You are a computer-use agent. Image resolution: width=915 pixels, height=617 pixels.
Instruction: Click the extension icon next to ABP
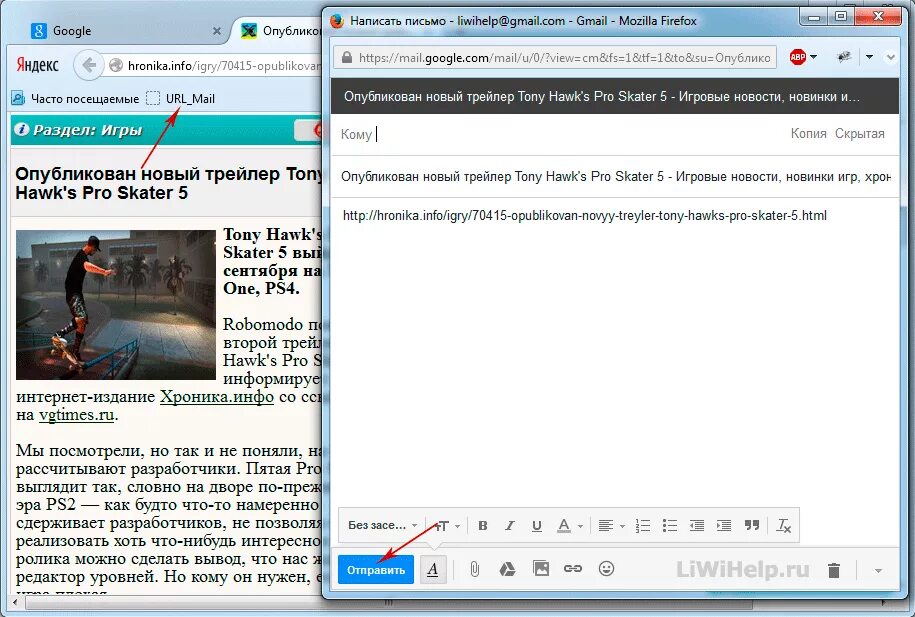coord(843,57)
